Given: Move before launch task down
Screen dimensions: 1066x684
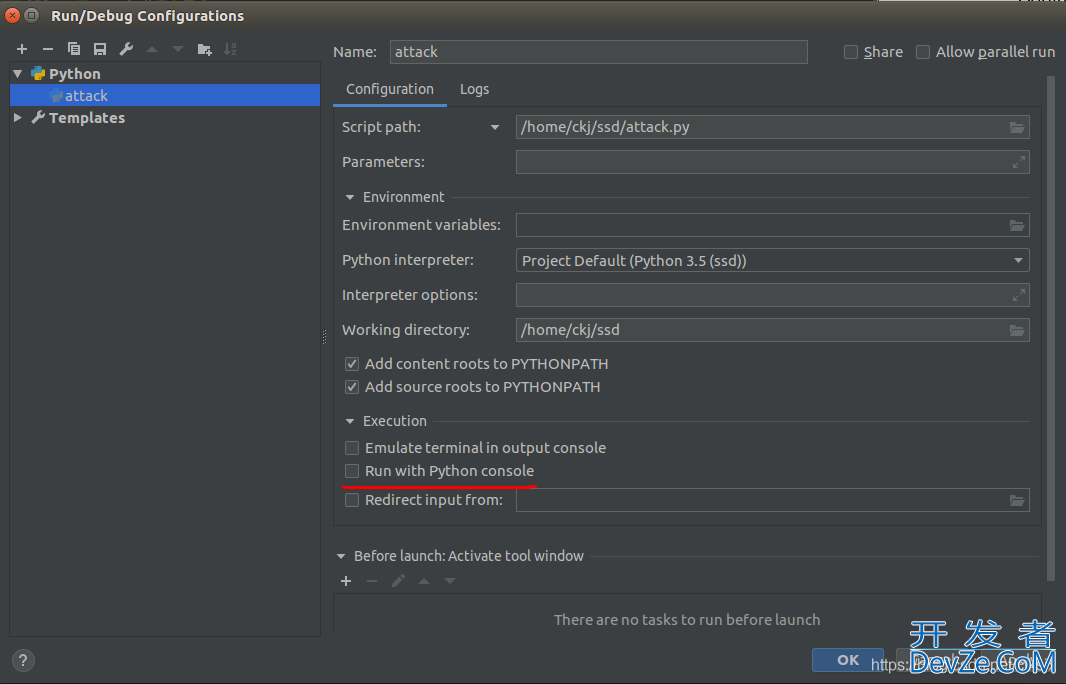Looking at the screenshot, I should [449, 581].
